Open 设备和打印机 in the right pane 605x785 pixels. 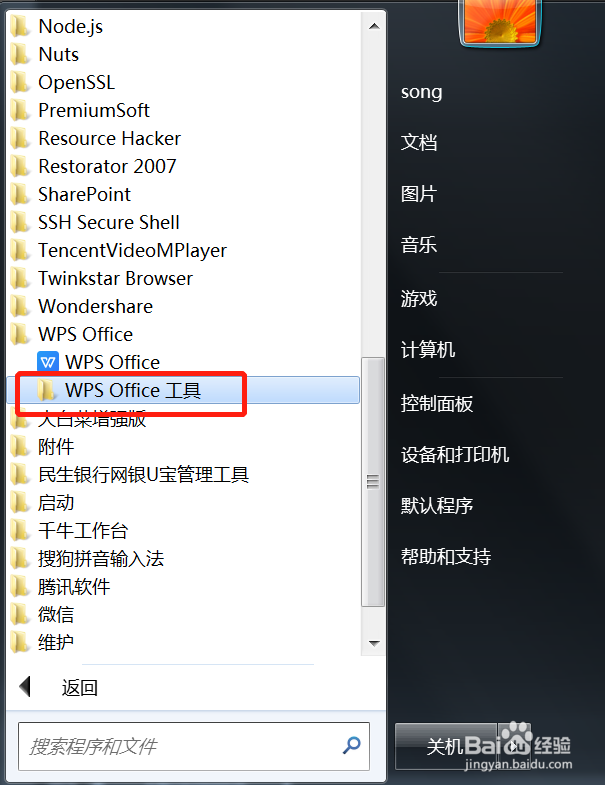click(455, 455)
